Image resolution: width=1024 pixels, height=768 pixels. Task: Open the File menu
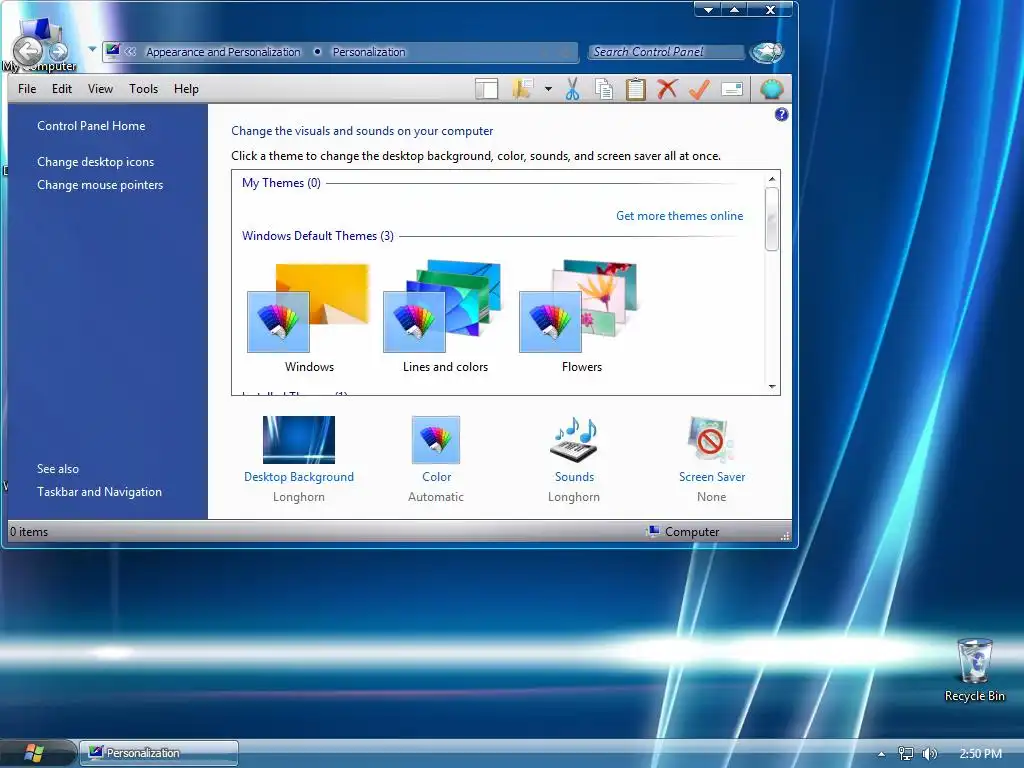(27, 89)
